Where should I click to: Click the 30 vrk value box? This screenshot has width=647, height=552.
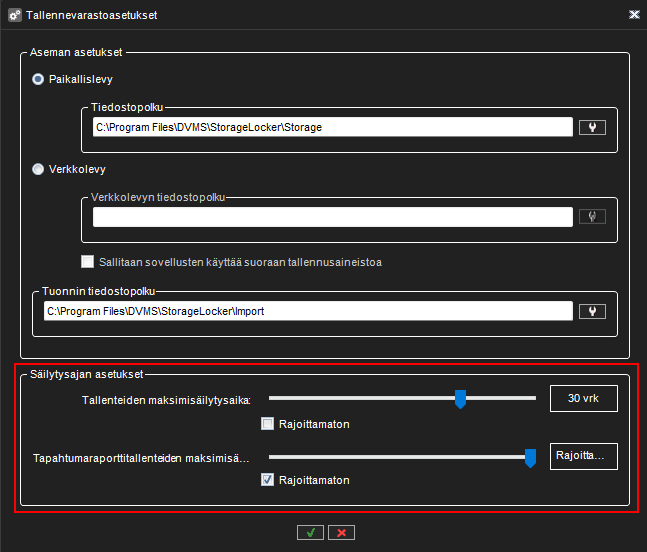pos(583,398)
